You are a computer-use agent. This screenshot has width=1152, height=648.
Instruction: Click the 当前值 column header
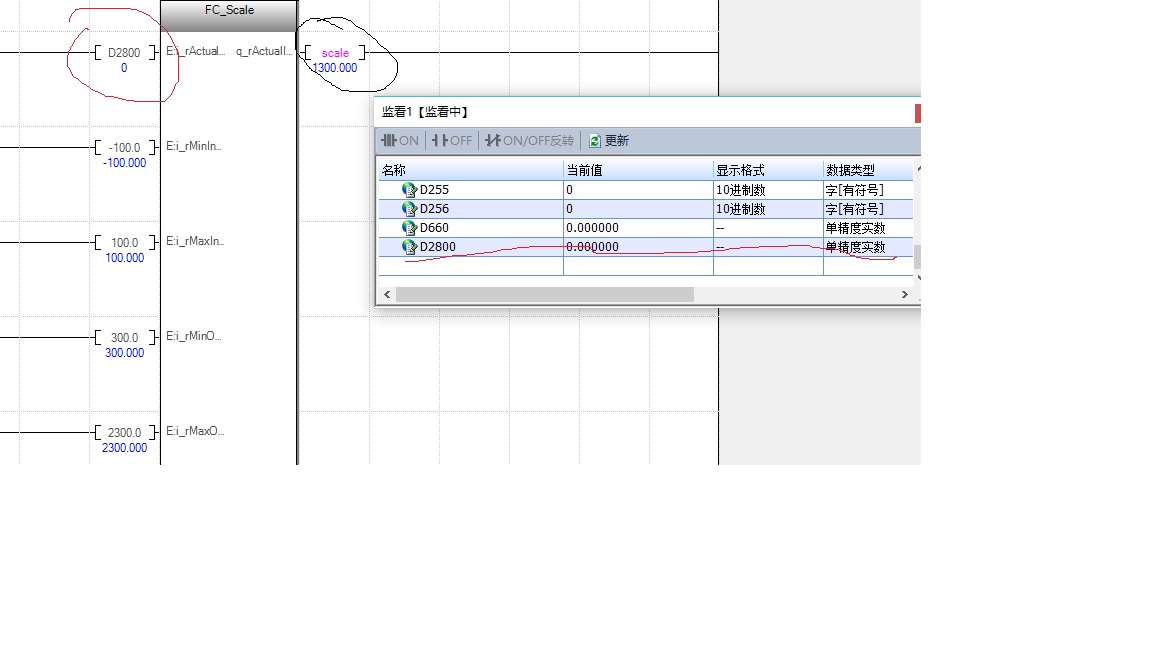(637, 170)
